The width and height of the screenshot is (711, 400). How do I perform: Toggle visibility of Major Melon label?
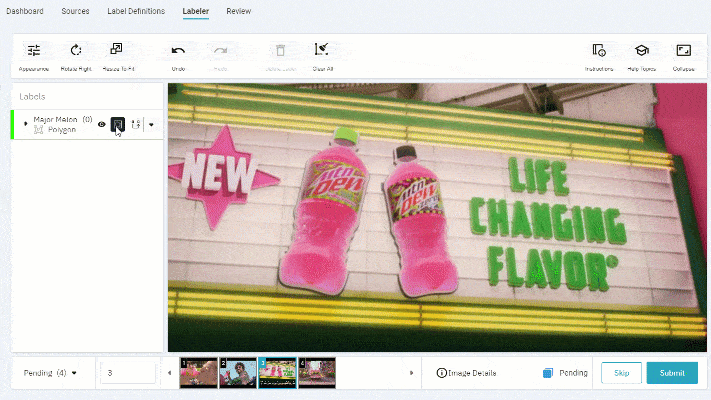101,124
